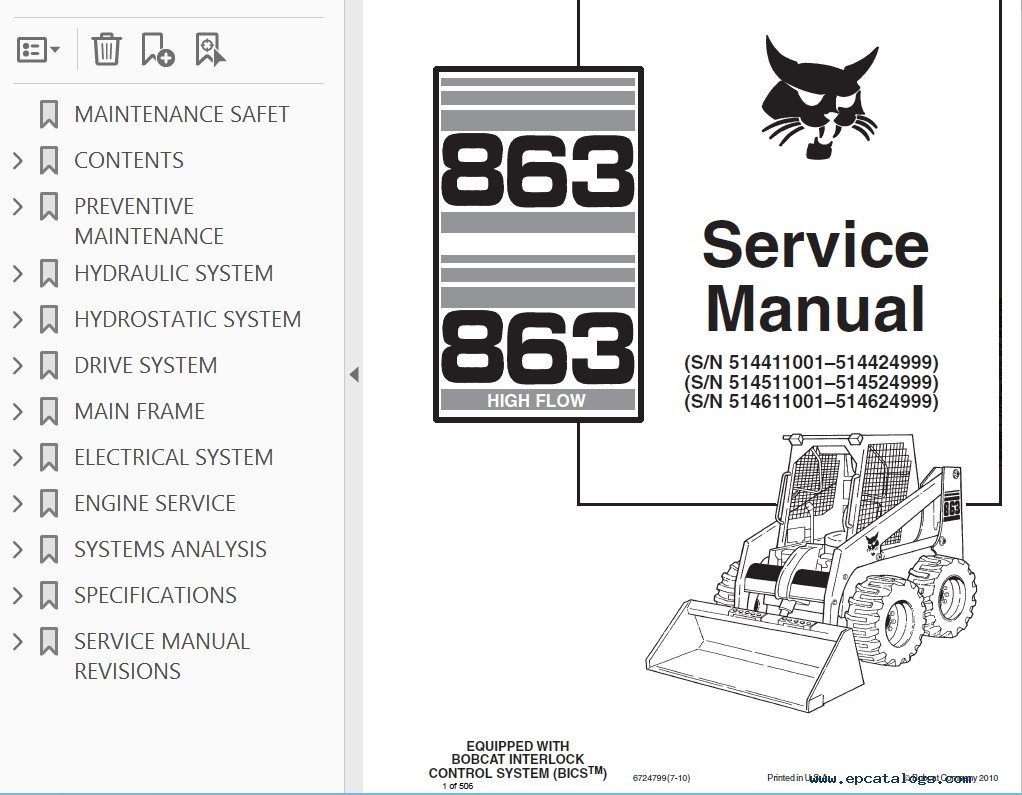Click bookmark icon beside PREVENTIVE MAINTENANCE
The width and height of the screenshot is (1022, 795).
pyautogui.click(x=49, y=207)
